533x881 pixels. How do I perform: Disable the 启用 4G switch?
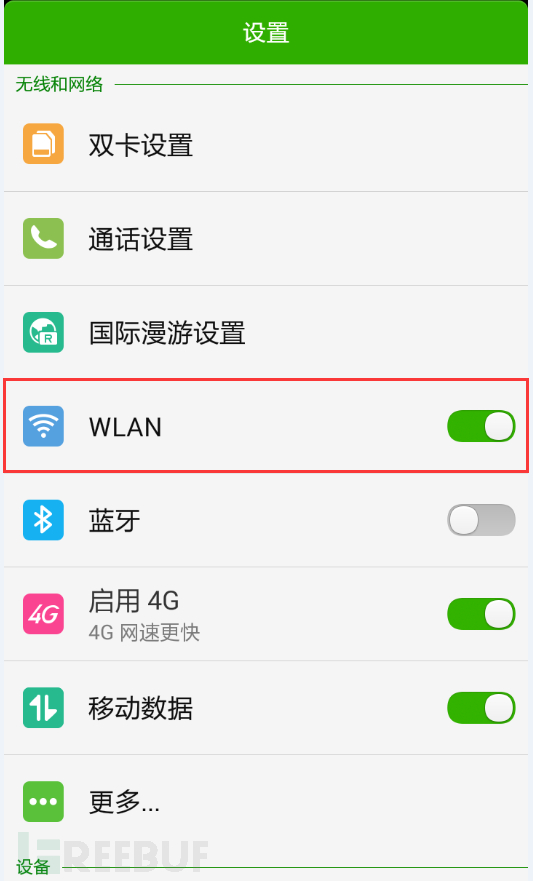click(481, 614)
